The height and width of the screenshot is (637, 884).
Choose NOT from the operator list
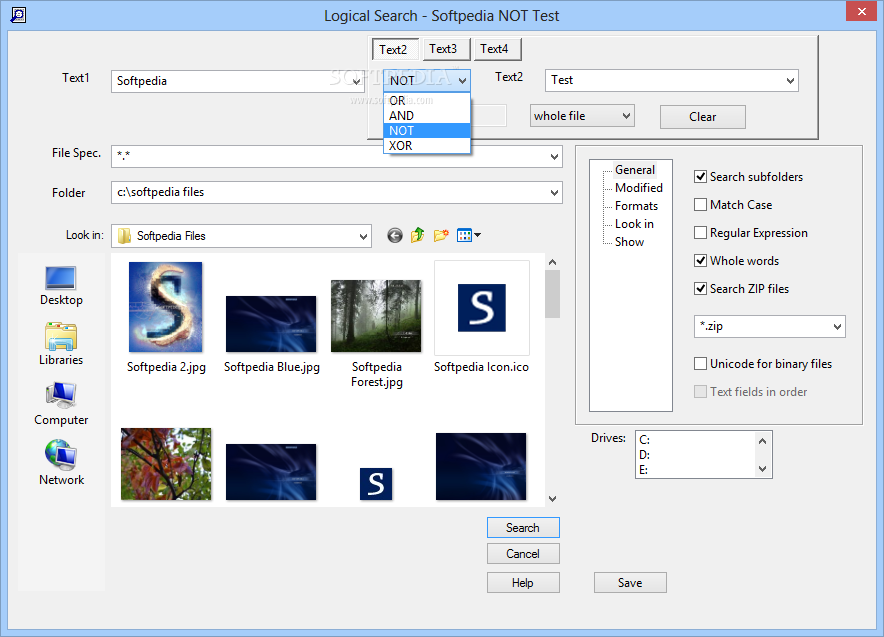tap(427, 130)
